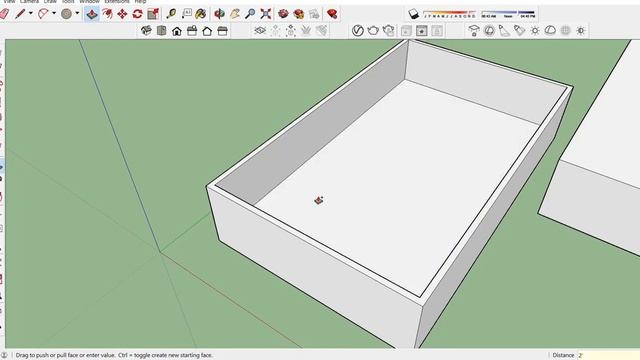Add a V-Ray spot light

(x=504, y=31)
